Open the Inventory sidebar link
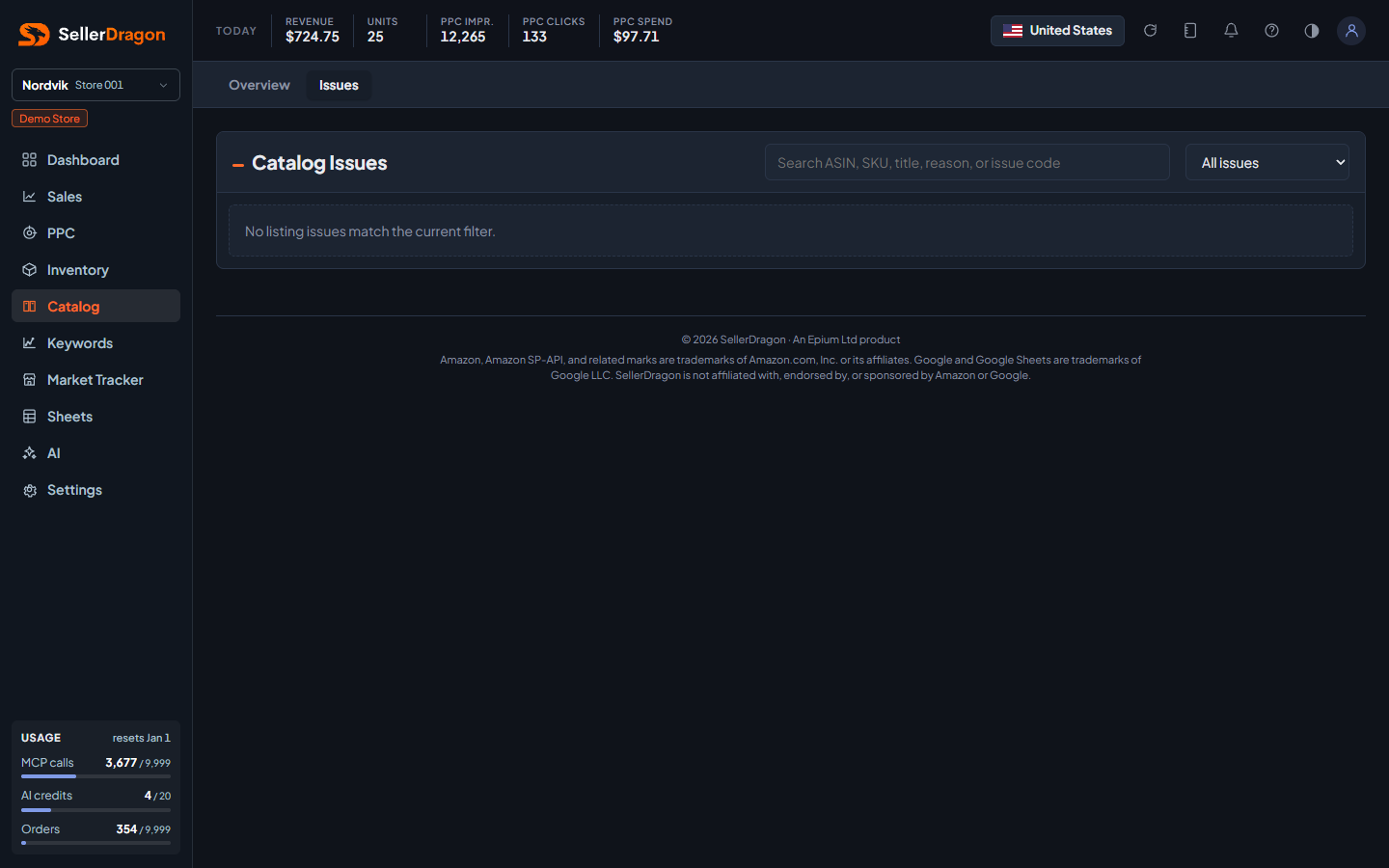Viewport: 1389px width, 868px height. (x=95, y=270)
